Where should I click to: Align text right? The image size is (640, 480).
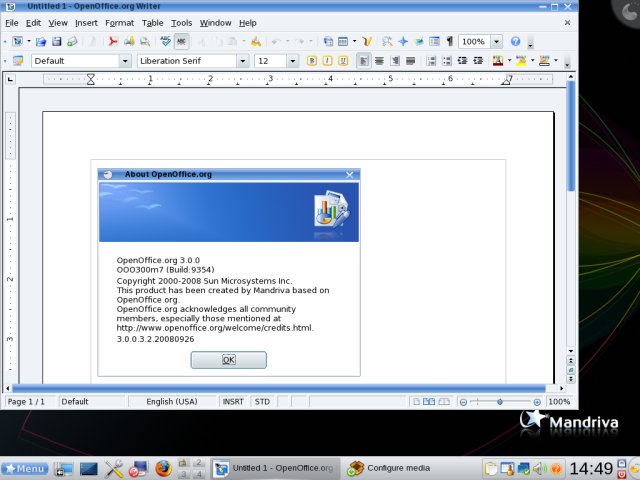[395, 61]
